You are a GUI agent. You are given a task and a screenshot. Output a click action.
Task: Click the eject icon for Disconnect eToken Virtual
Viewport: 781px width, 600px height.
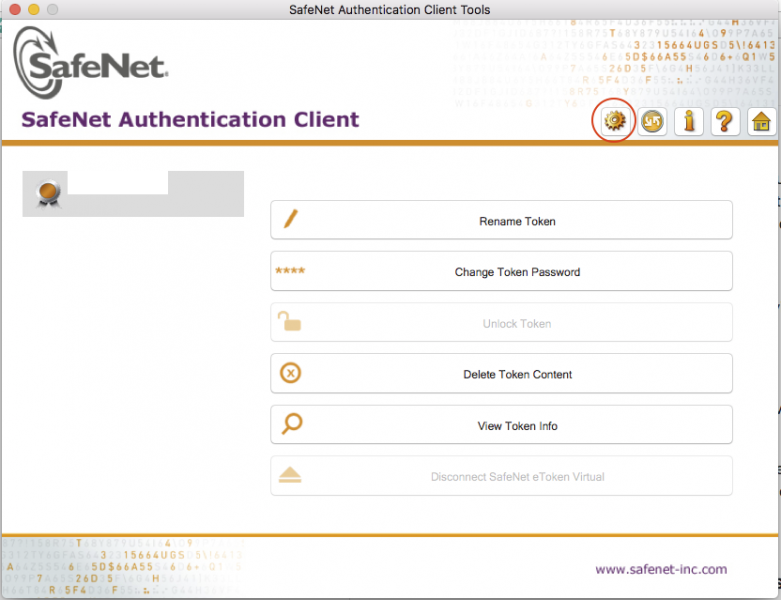tap(290, 476)
